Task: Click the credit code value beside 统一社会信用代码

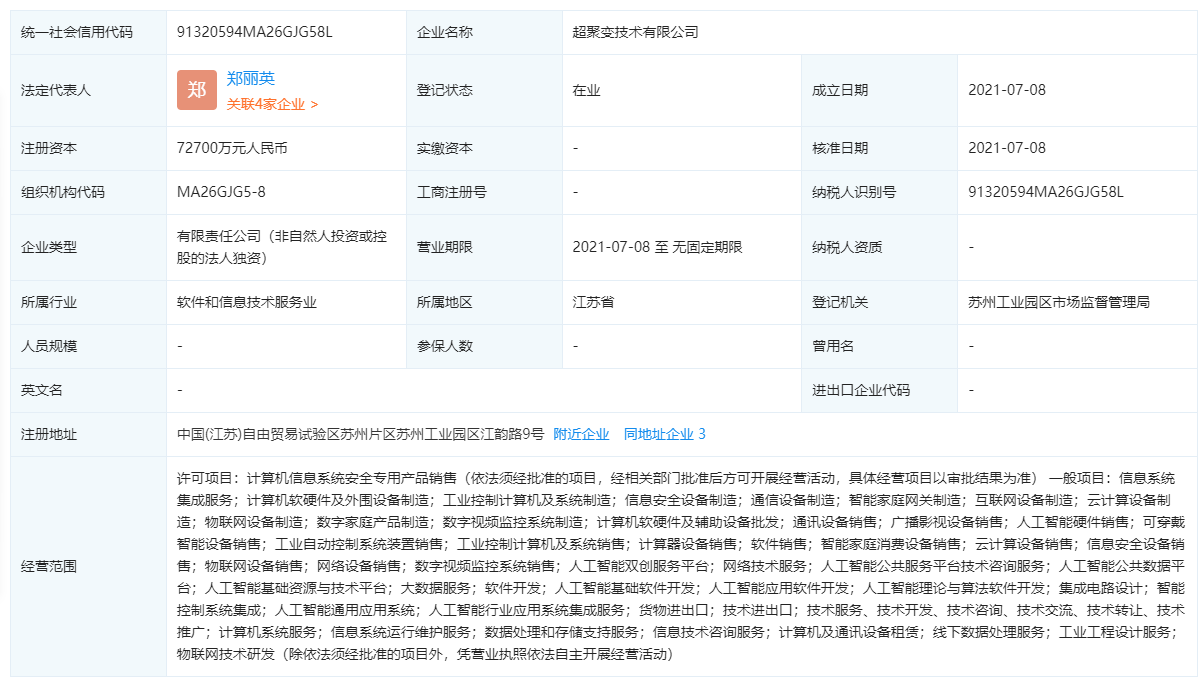Action: (254, 31)
